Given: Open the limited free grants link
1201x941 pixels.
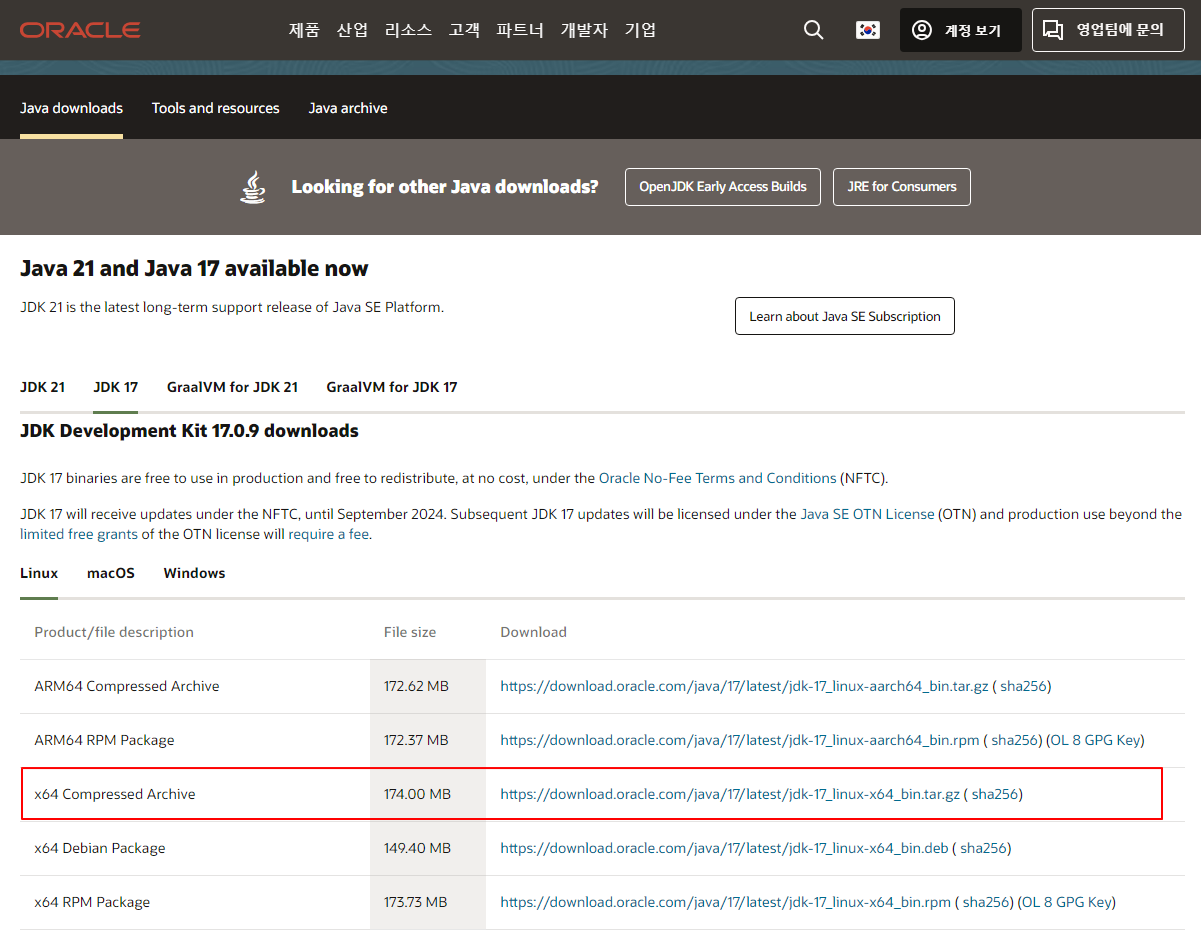Looking at the screenshot, I should click(78, 534).
